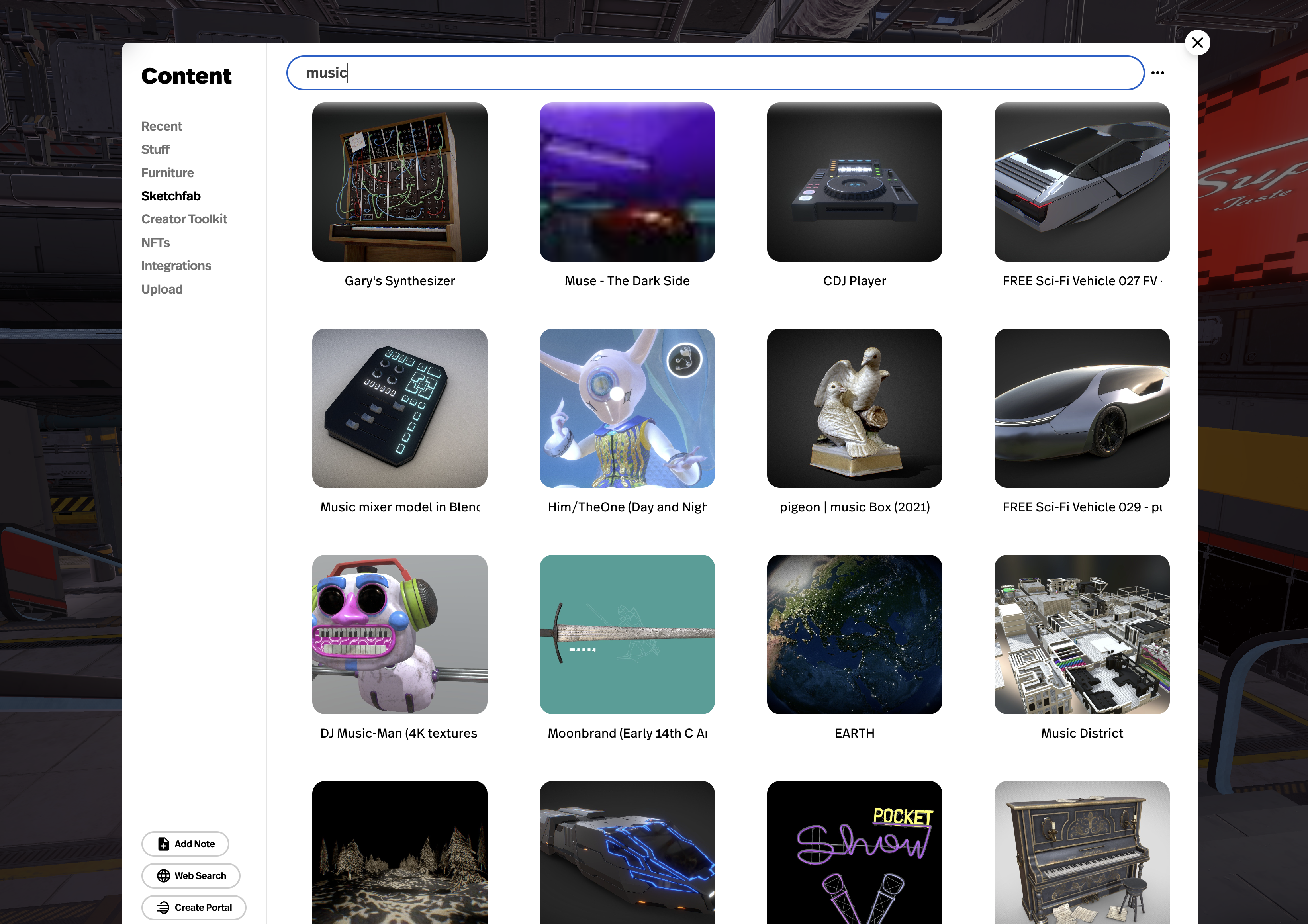Close the Content dialog with the X button

pyautogui.click(x=1197, y=43)
